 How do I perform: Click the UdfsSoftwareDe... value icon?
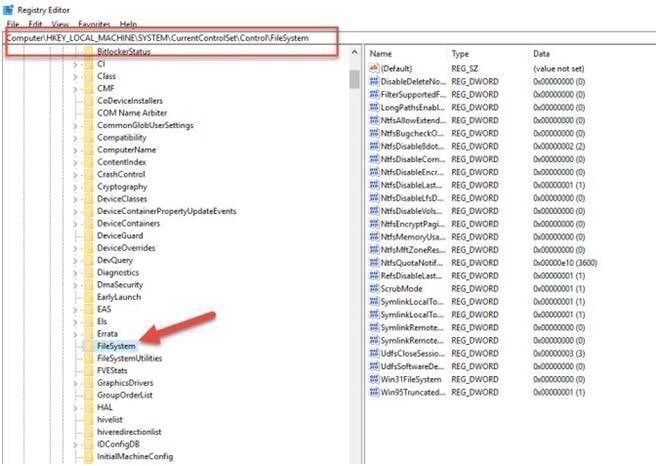click(374, 367)
